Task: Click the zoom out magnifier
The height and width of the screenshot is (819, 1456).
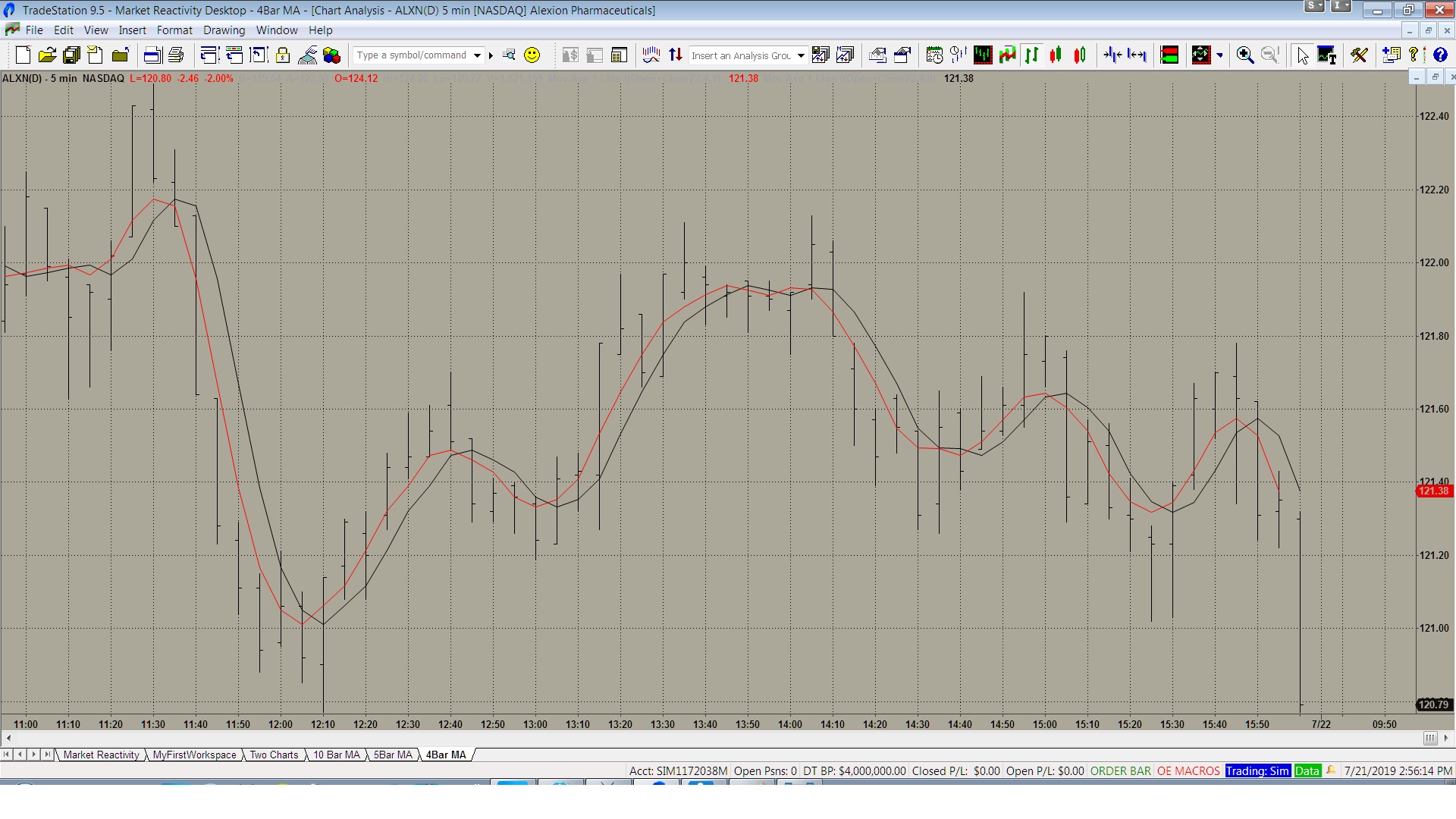Action: coord(1269,55)
